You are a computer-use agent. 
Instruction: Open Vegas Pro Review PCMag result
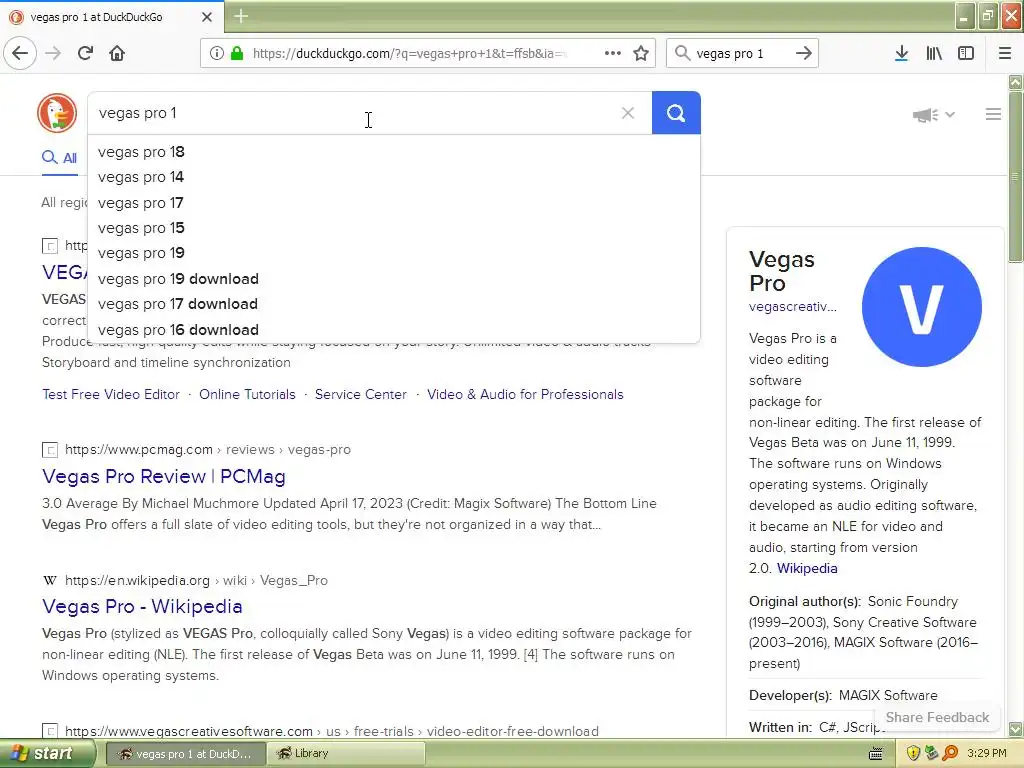pos(164,476)
